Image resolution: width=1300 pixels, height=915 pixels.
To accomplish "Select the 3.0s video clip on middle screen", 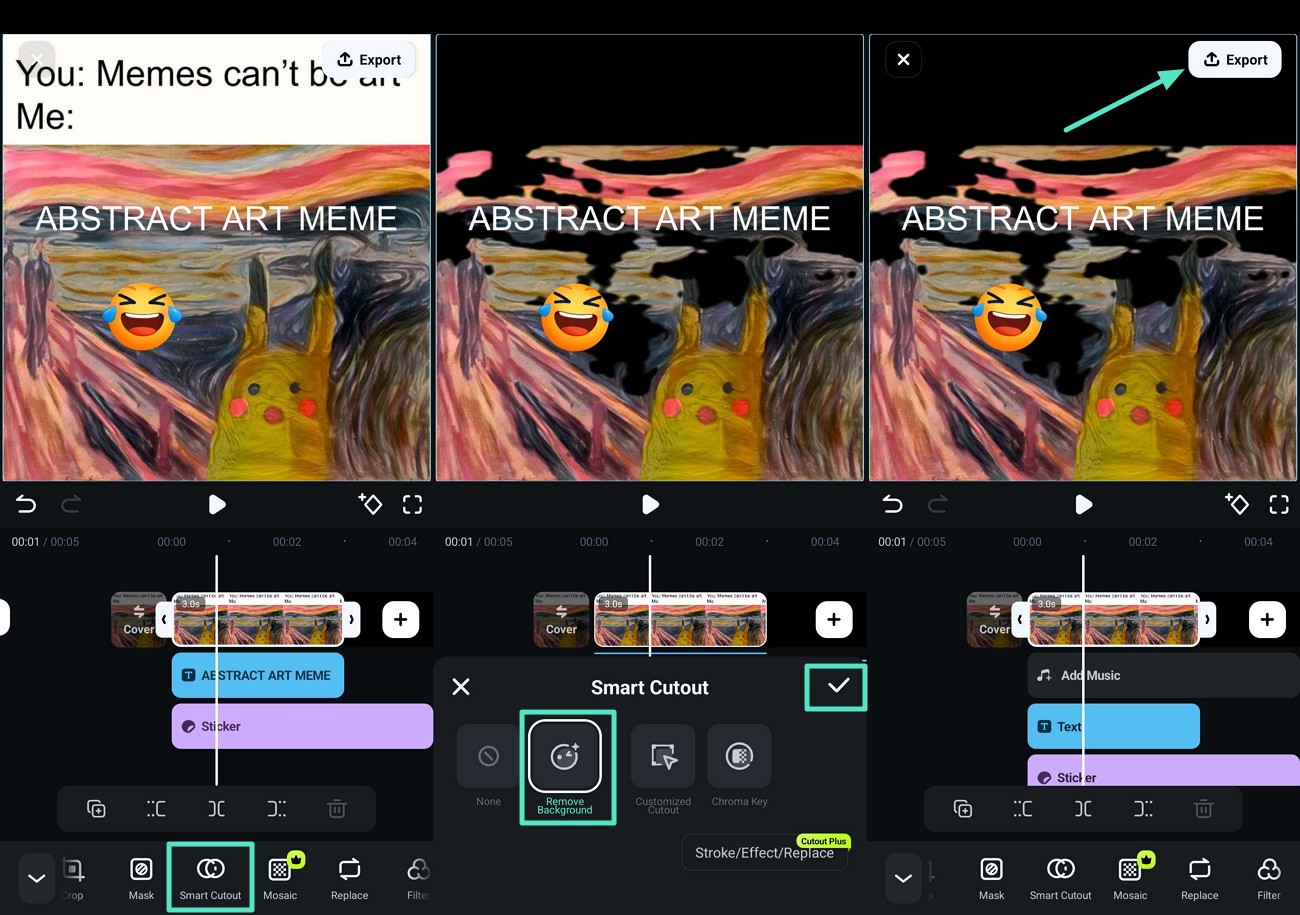I will coord(681,620).
